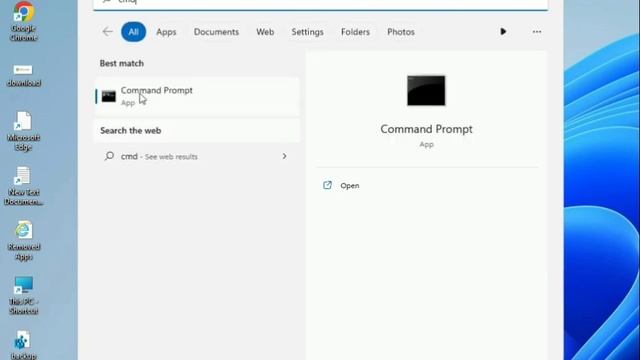640x360 pixels.
Task: Click the Open icon in details pane
Action: (327, 185)
